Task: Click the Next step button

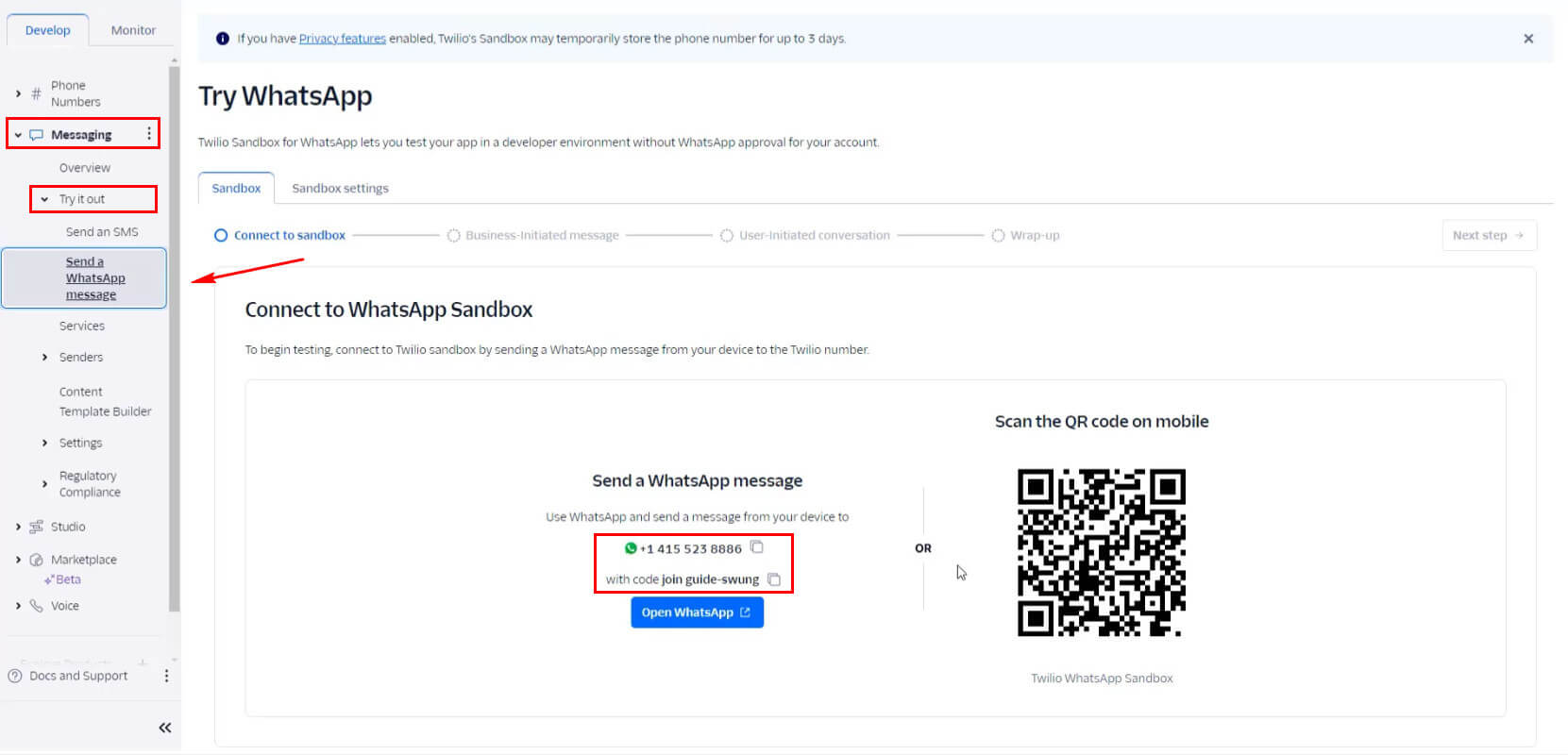Action: pos(1489,235)
